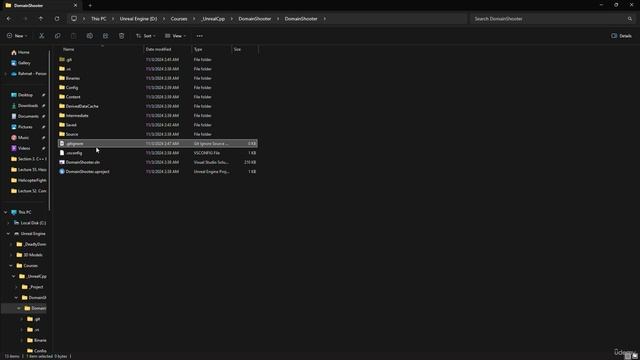640x360 pixels.
Task: Click the Rename toolbar icon
Action: click(x=89, y=36)
